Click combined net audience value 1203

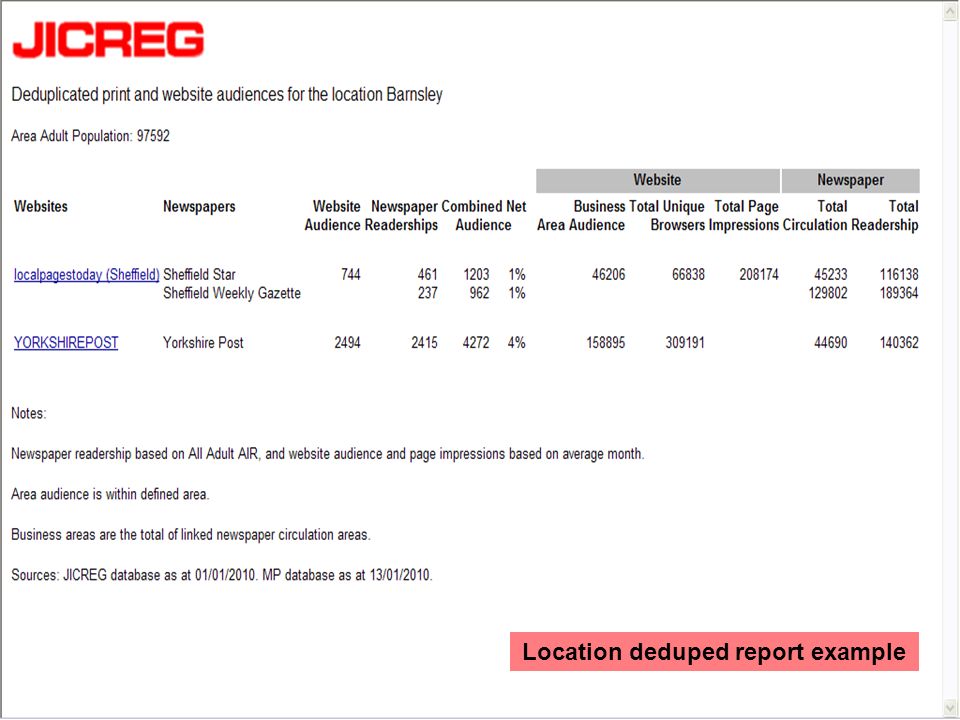[476, 275]
